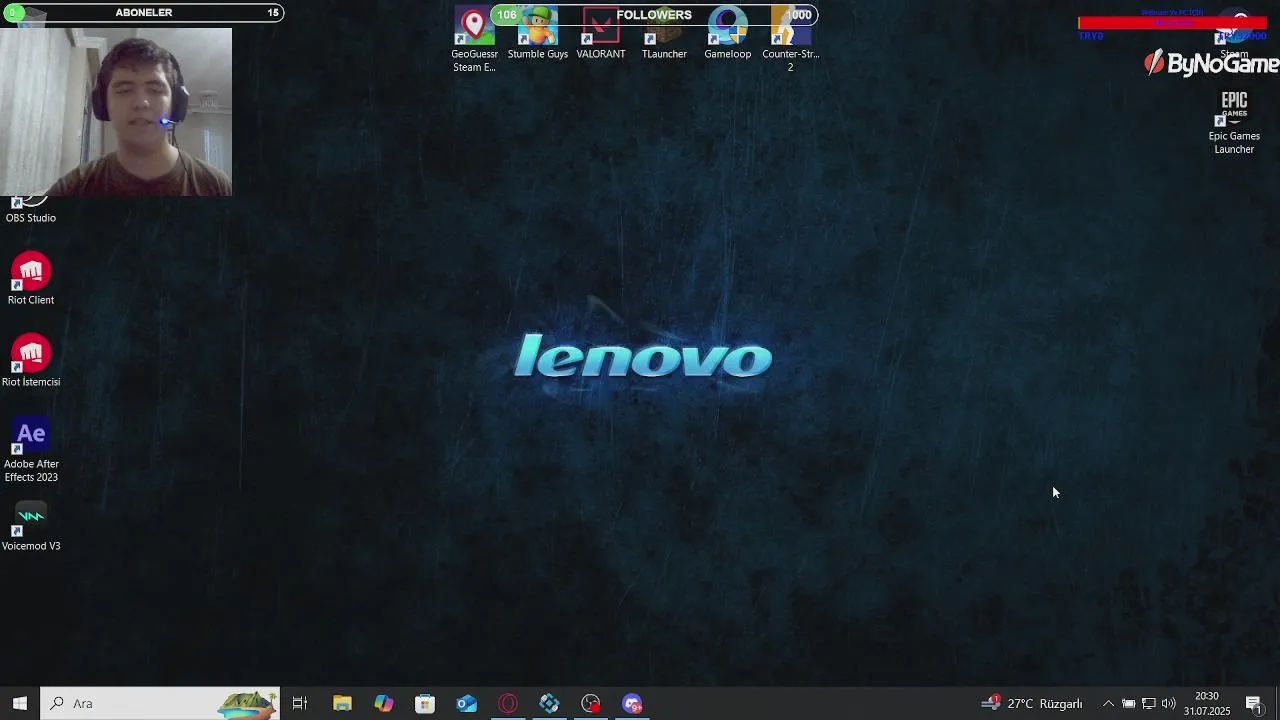
Task: Click the Ara search box
Action: click(x=162, y=703)
